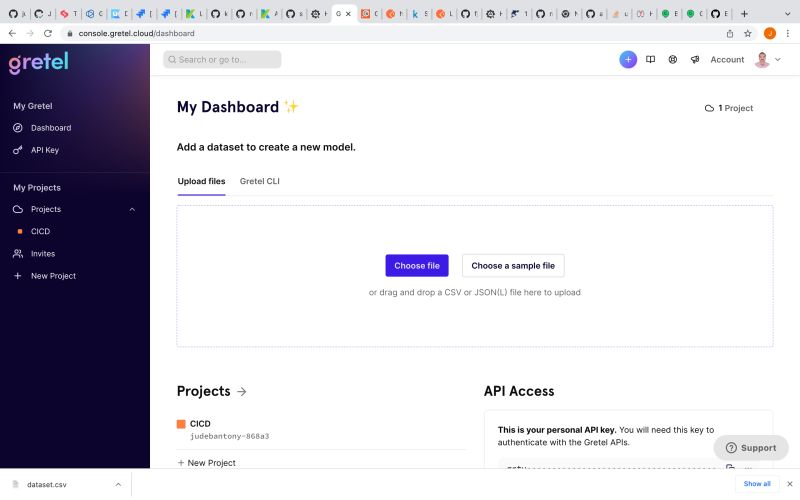
Task: Reload the page
Action: pos(48,33)
